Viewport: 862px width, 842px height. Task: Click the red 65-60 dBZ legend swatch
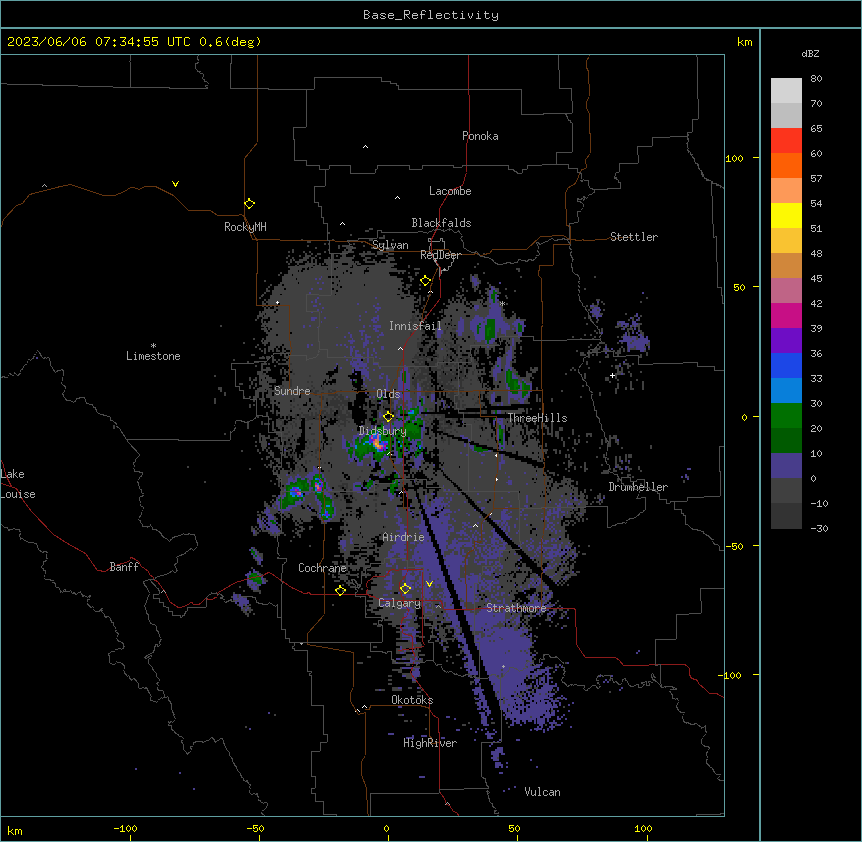pos(786,141)
